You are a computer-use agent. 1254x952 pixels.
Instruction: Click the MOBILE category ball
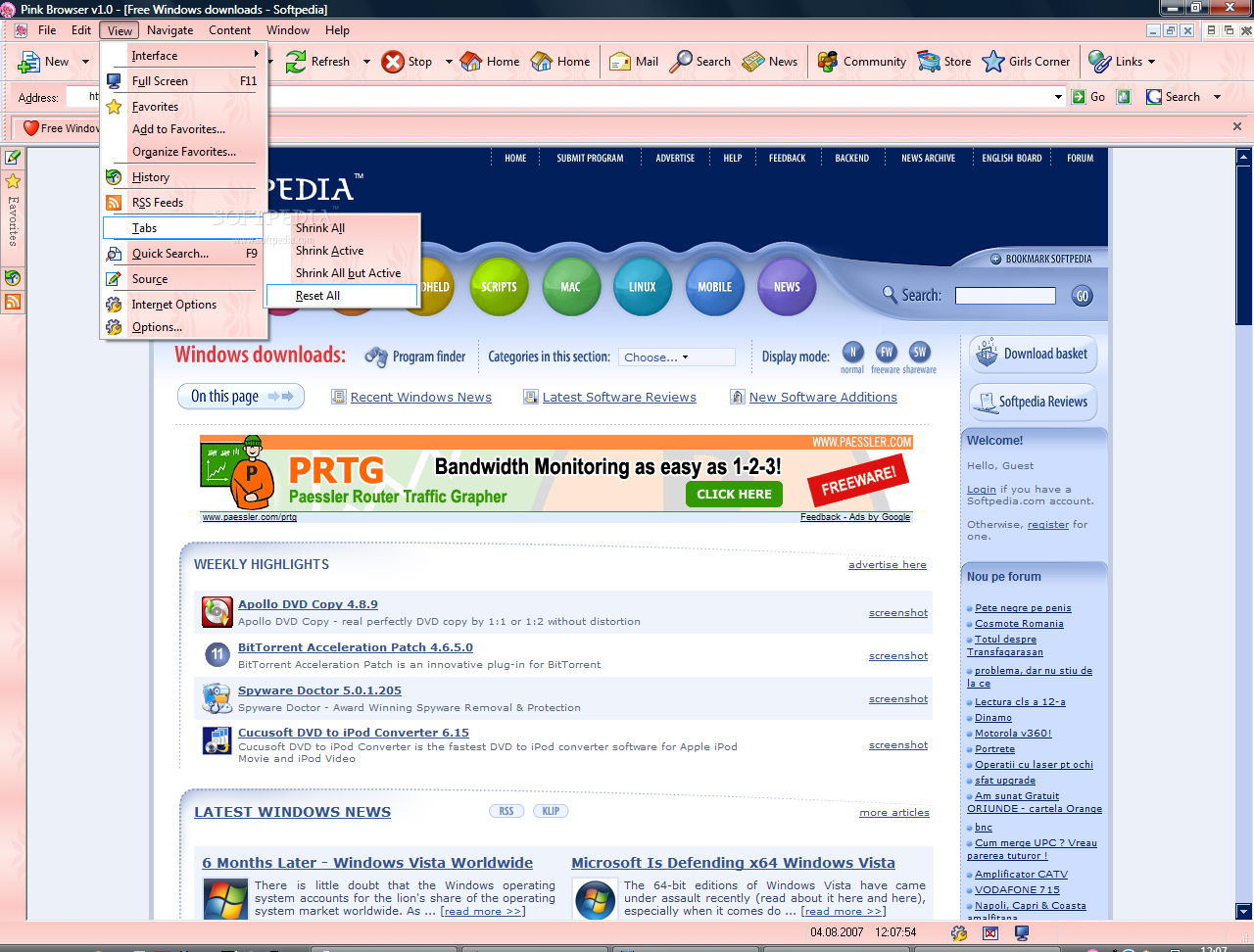tap(715, 286)
